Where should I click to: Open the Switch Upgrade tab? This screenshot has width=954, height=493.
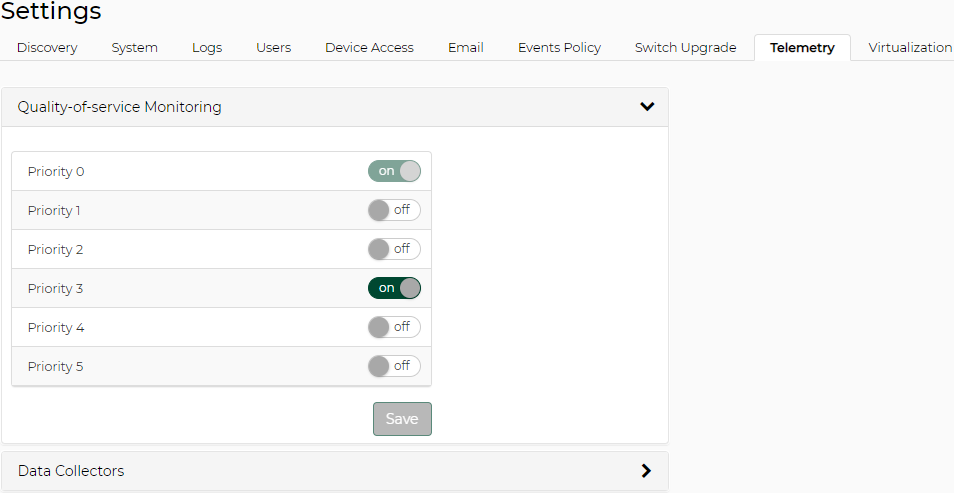coord(685,48)
